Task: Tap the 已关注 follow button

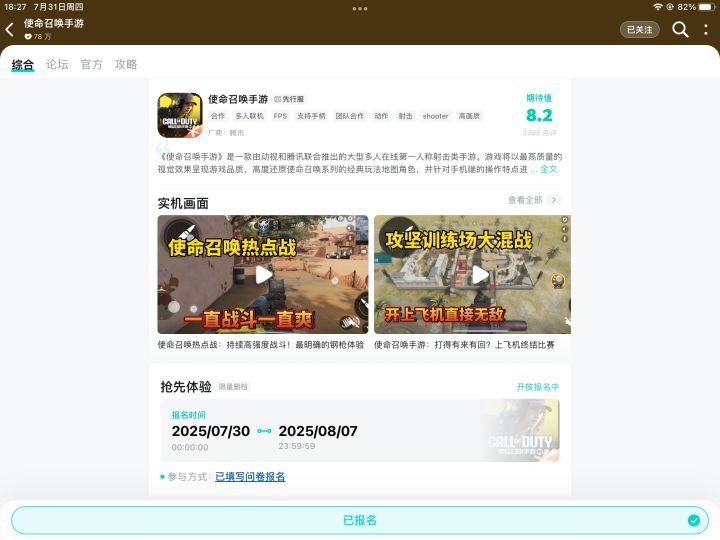Action: coord(640,30)
